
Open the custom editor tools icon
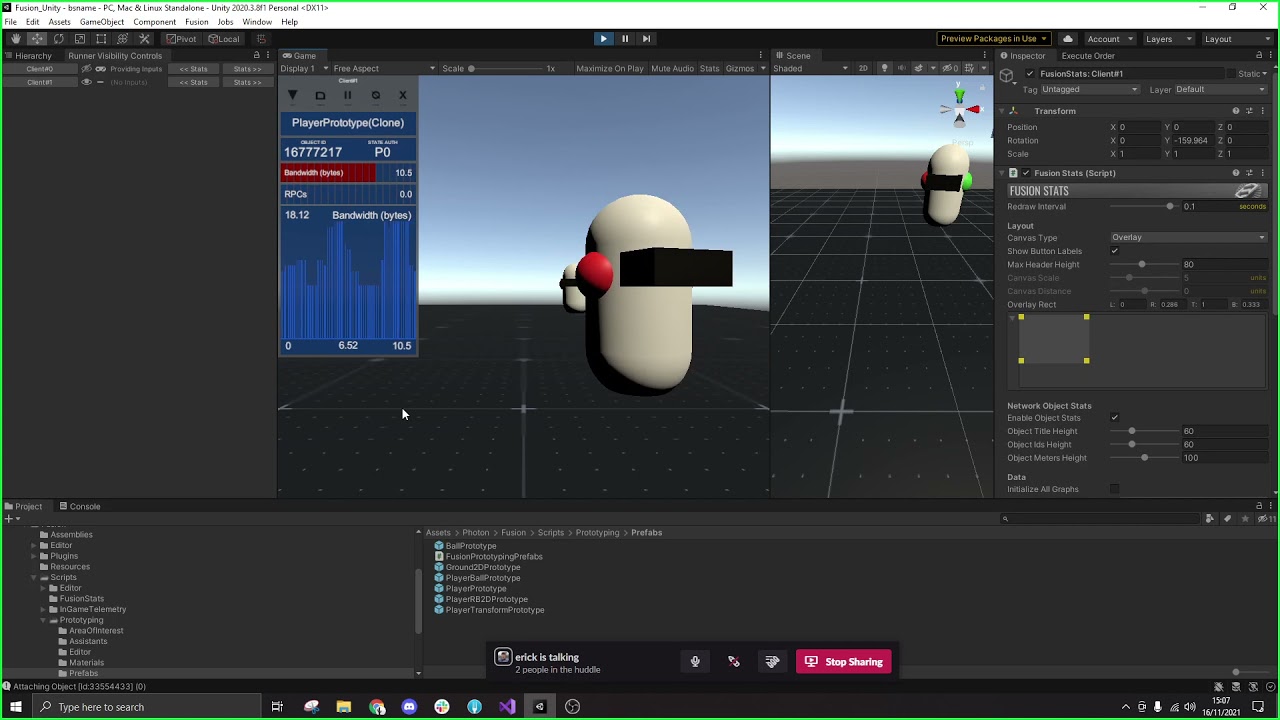click(x=144, y=39)
